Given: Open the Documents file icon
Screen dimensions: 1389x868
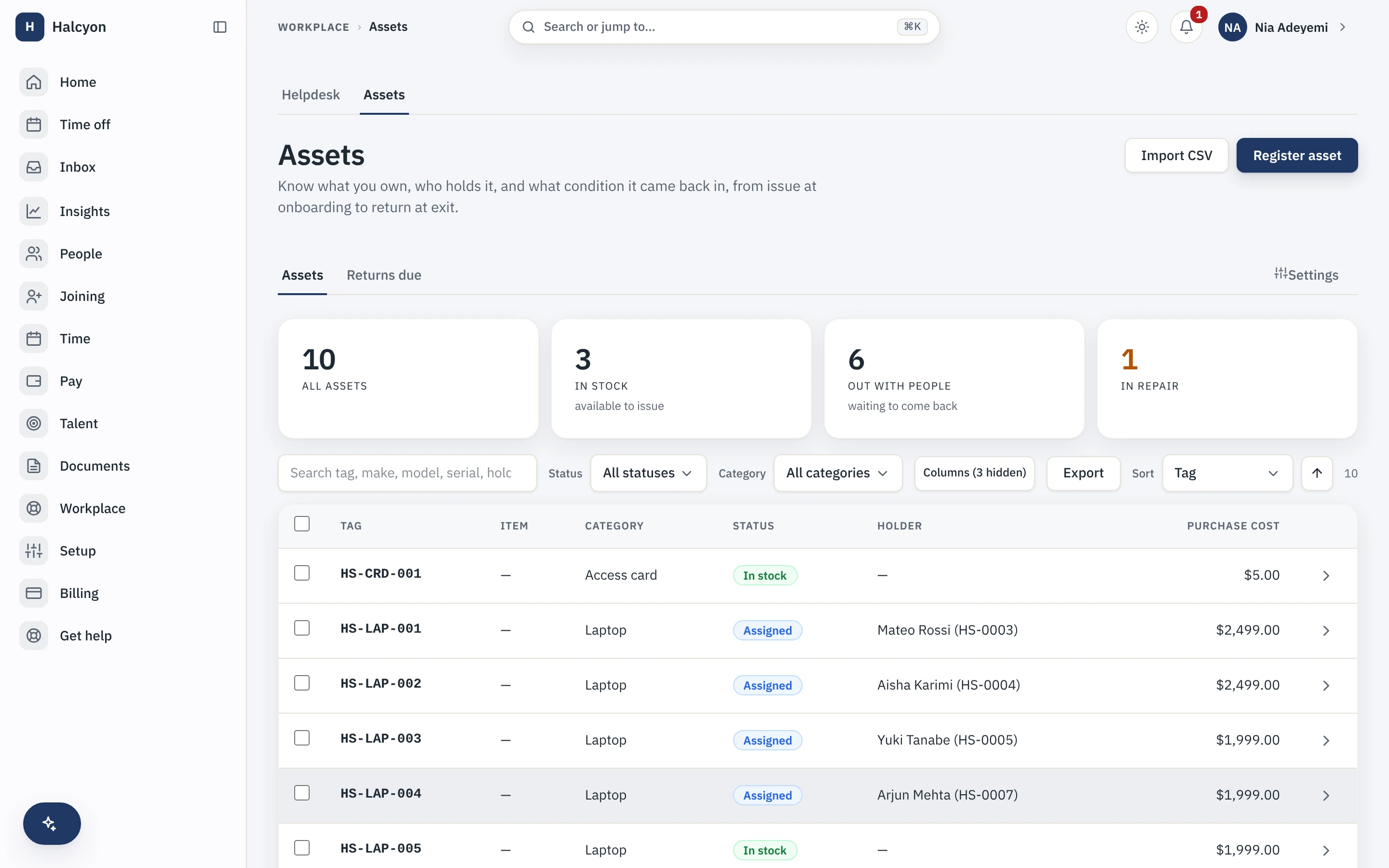Looking at the screenshot, I should (34, 466).
